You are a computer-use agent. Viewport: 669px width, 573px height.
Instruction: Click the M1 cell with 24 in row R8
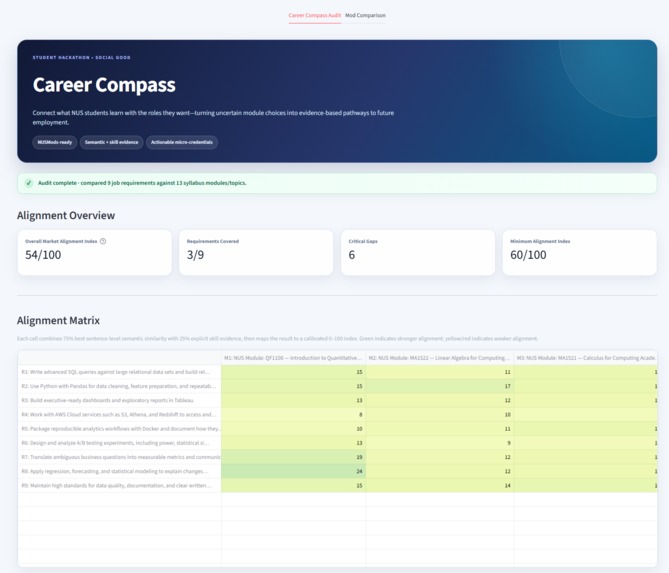click(293, 471)
